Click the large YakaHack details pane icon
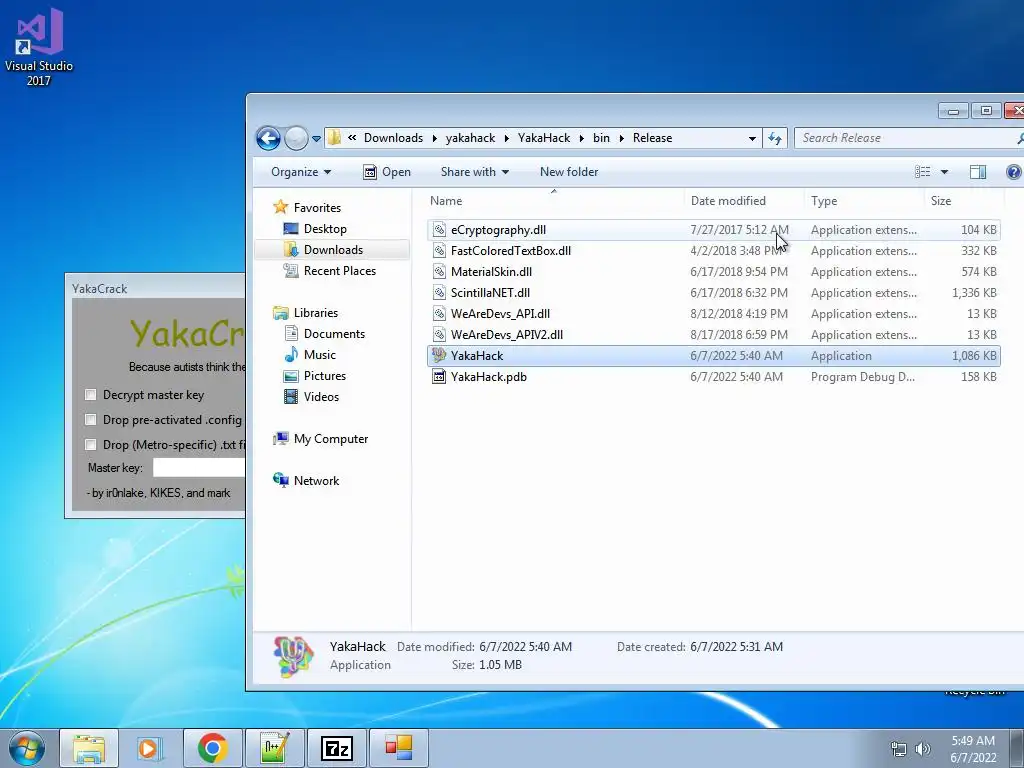 coord(293,656)
